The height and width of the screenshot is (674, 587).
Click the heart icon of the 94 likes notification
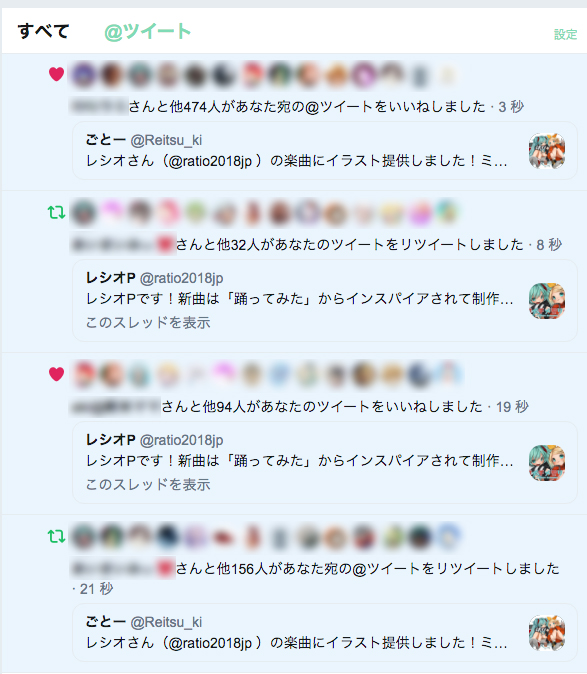click(56, 374)
